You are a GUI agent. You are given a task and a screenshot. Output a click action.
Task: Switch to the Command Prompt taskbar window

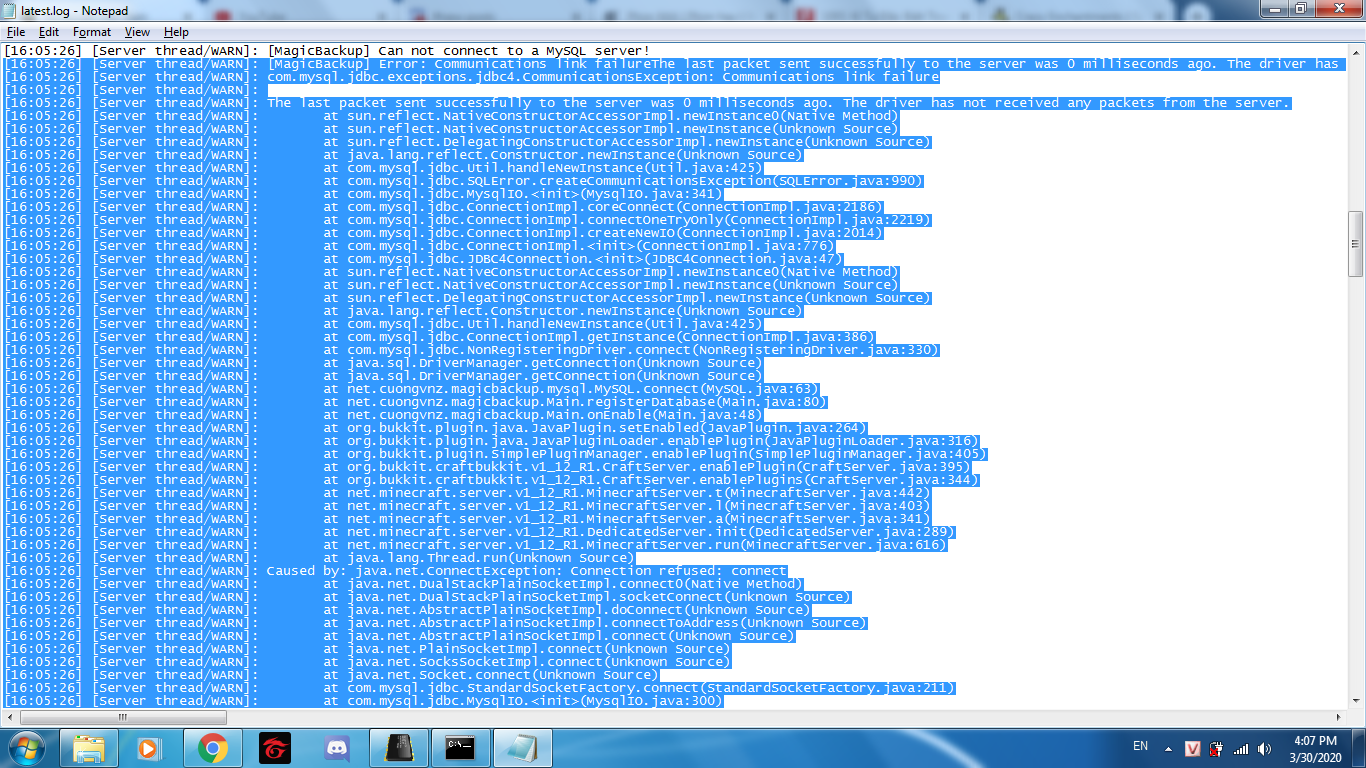pyautogui.click(x=461, y=748)
